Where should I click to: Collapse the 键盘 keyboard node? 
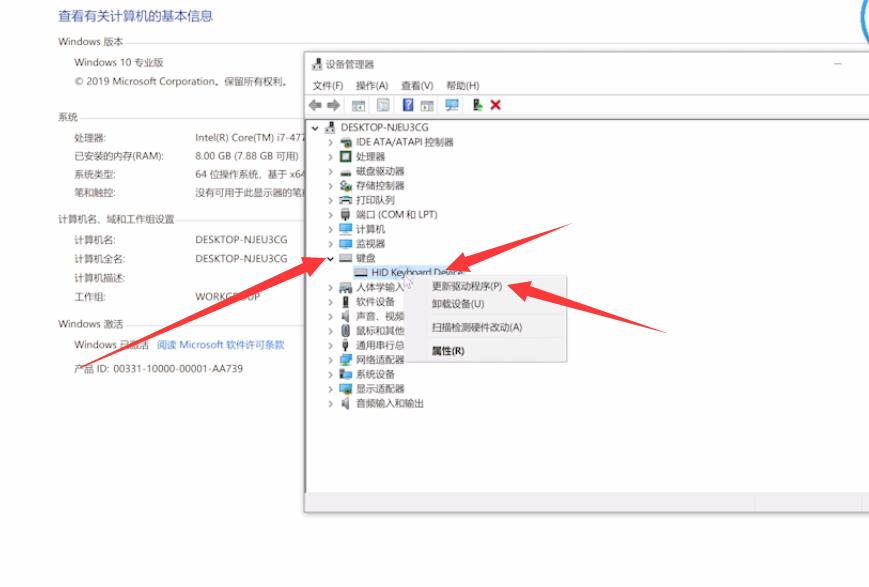(330, 258)
